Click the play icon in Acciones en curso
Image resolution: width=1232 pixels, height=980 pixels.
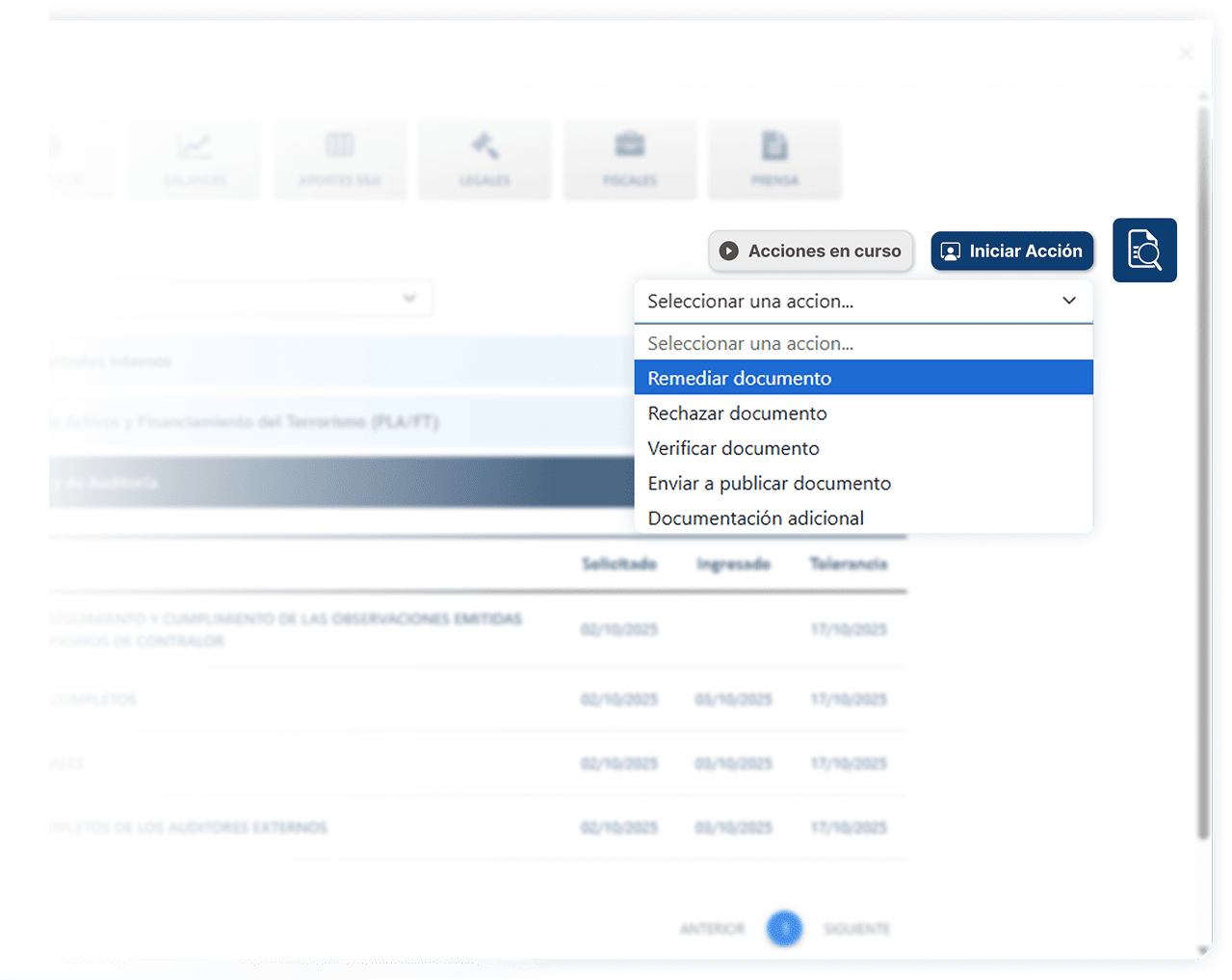tap(729, 252)
